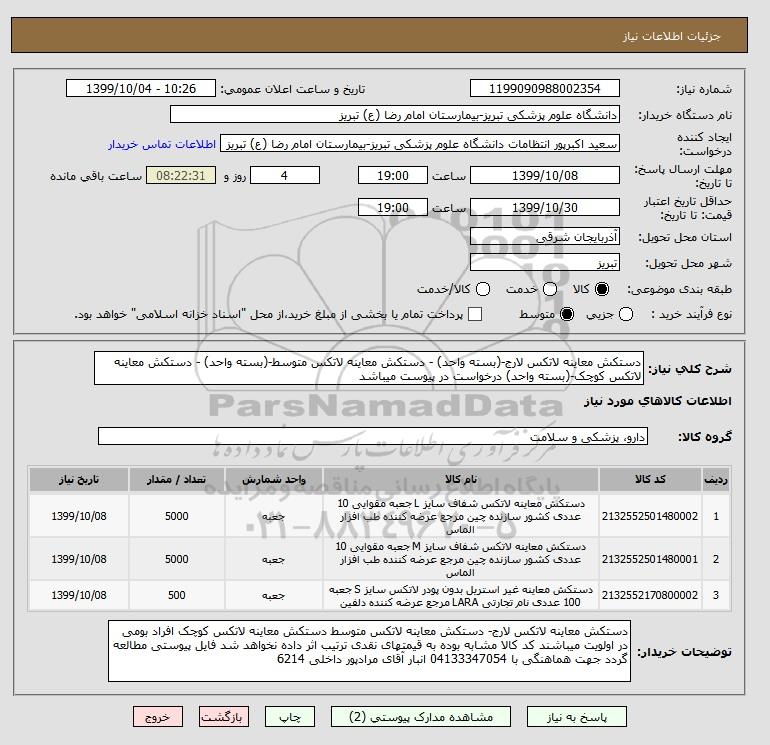The image size is (770, 745).
Task: Click quantity 5000 in row 1
Action: pos(177,516)
